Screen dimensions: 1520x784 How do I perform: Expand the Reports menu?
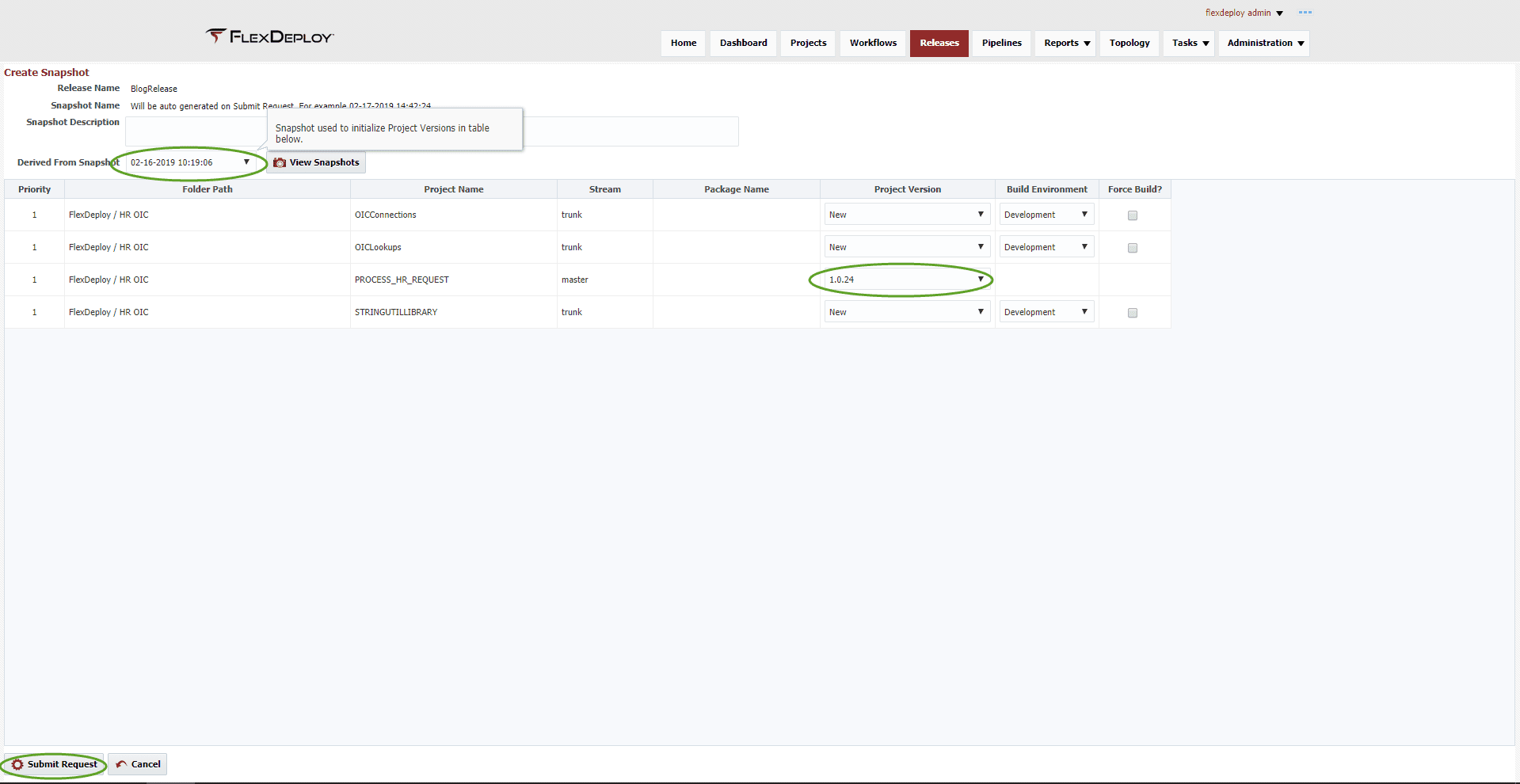(1066, 43)
